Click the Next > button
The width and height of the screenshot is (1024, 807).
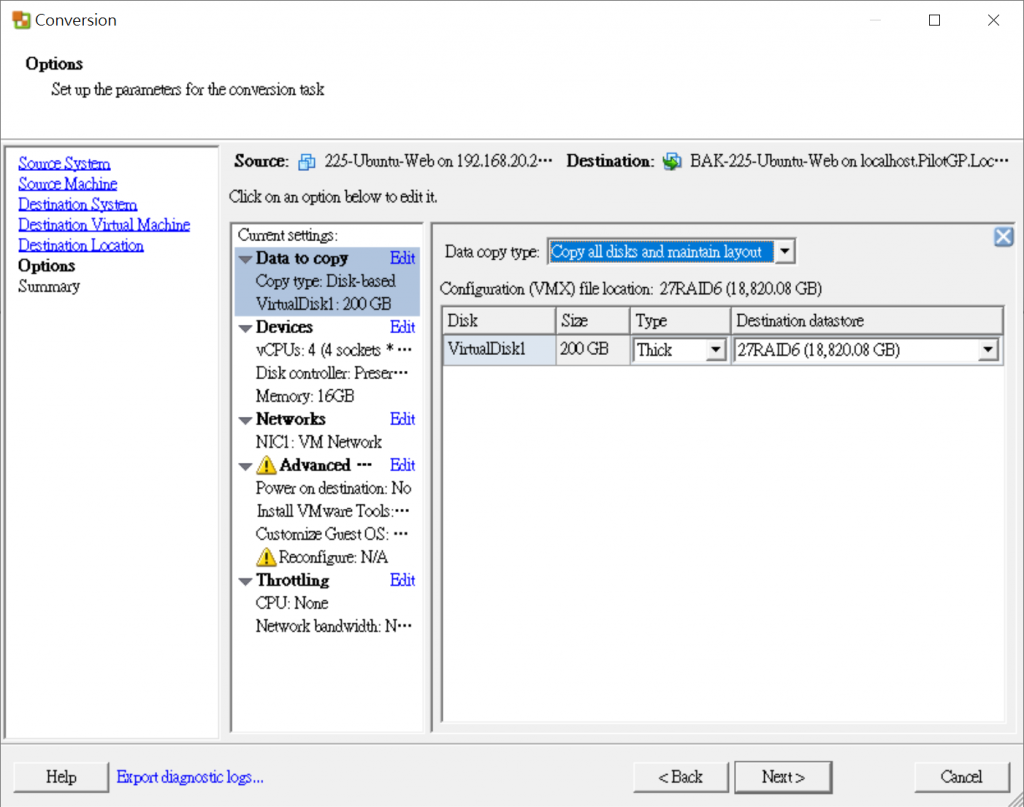click(x=783, y=777)
